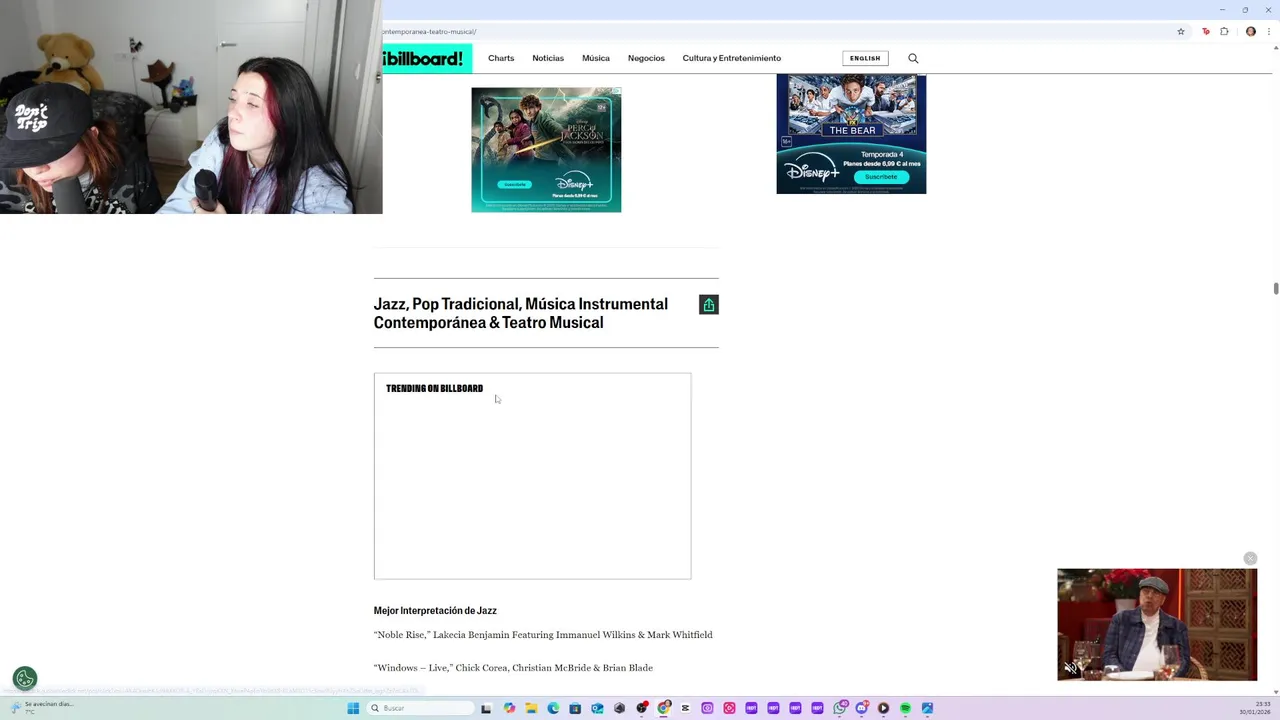
Task: Click the browser address bar URL
Action: click(429, 31)
